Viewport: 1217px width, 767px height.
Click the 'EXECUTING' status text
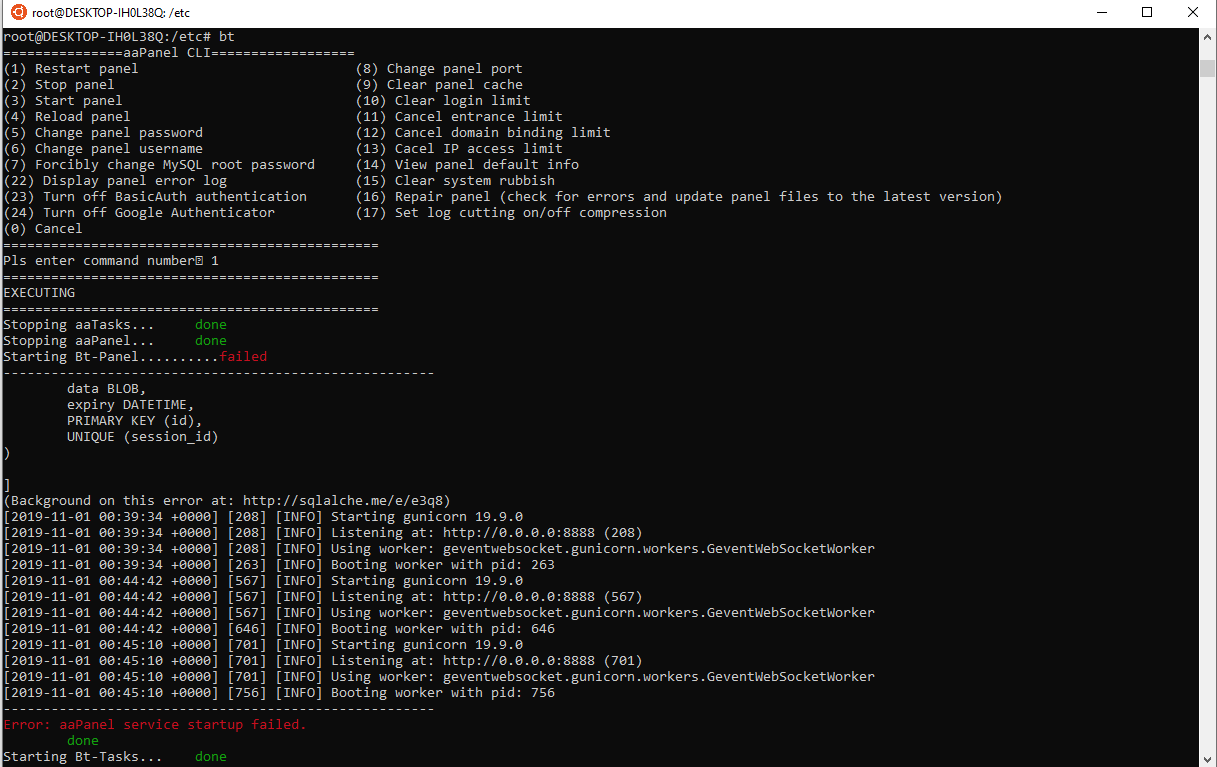coord(39,293)
